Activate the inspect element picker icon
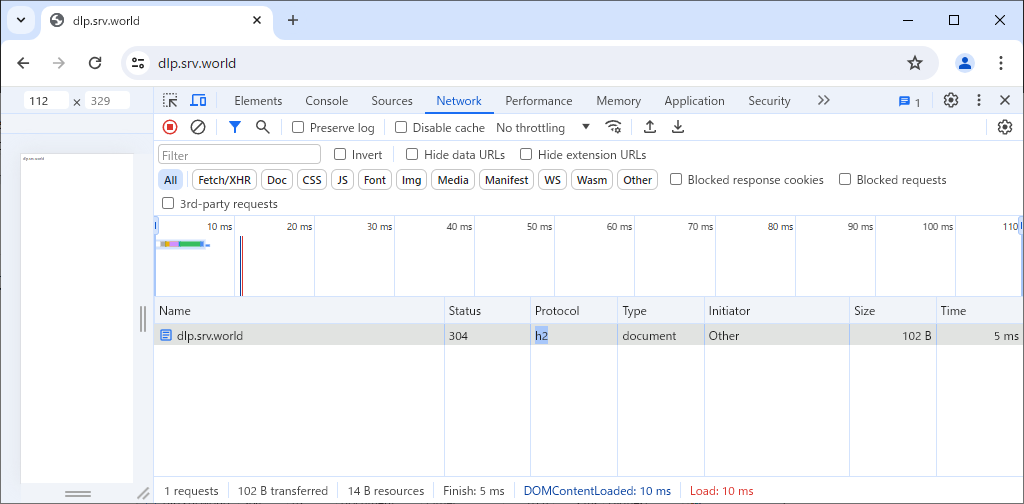Viewport: 1024px width, 504px height. [171, 101]
